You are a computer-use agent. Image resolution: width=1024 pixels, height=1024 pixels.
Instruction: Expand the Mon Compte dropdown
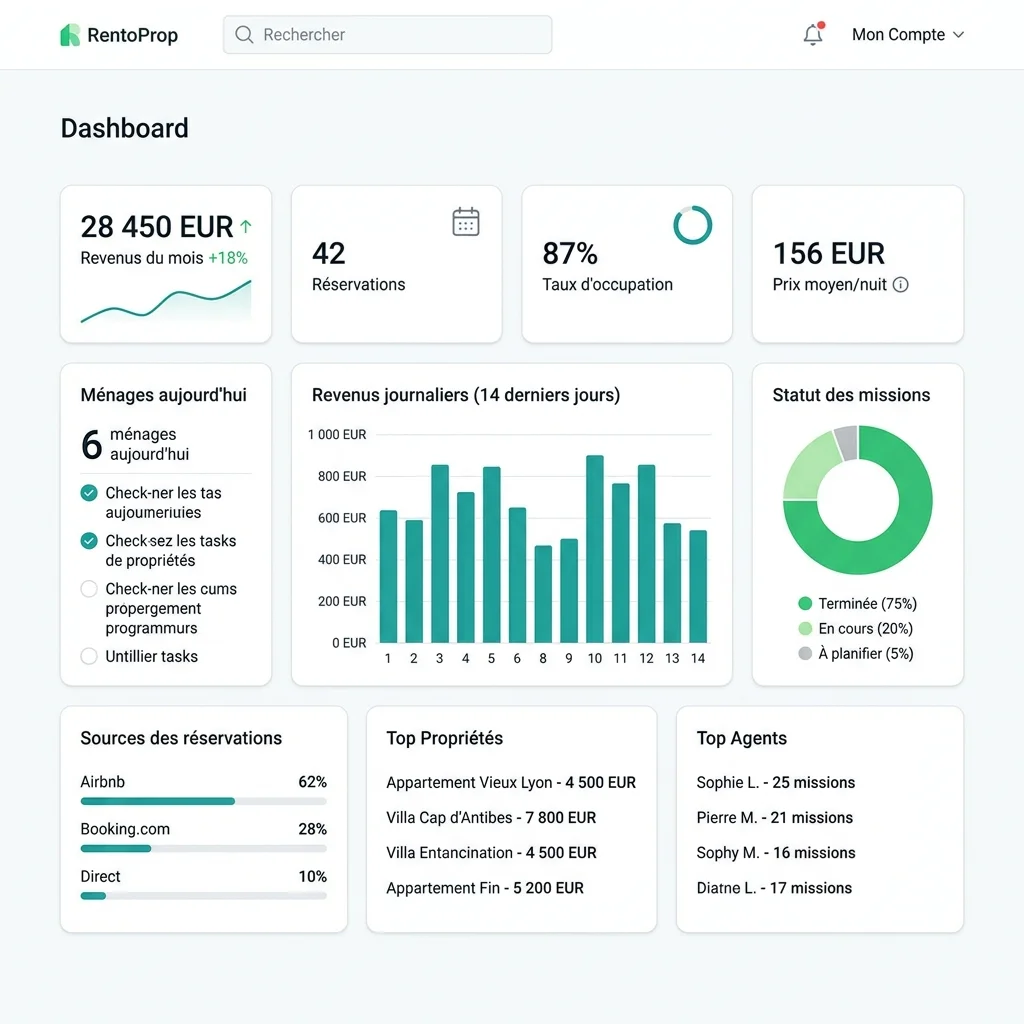point(907,34)
